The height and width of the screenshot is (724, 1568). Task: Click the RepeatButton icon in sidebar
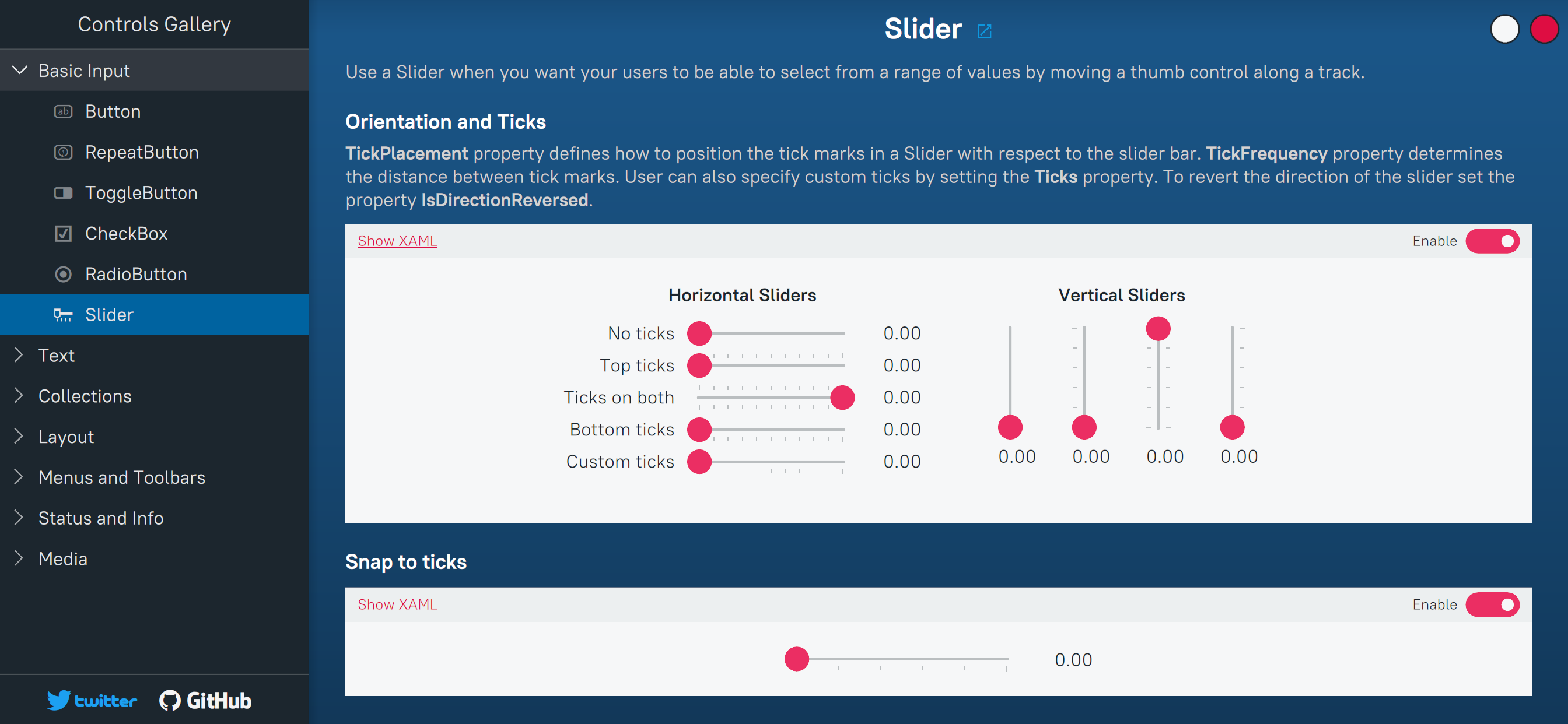(x=64, y=153)
